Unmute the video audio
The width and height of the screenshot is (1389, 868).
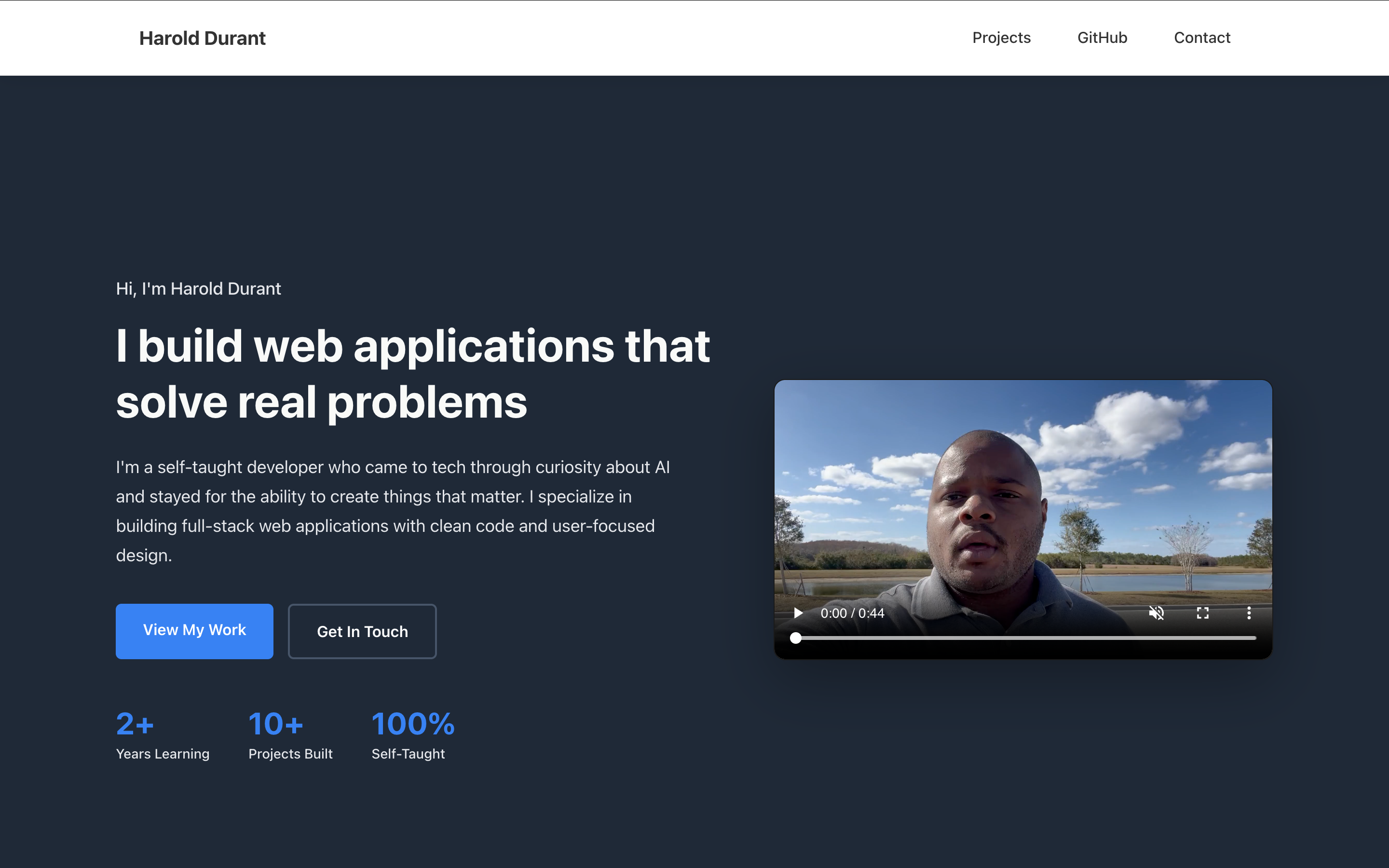tap(1156, 613)
